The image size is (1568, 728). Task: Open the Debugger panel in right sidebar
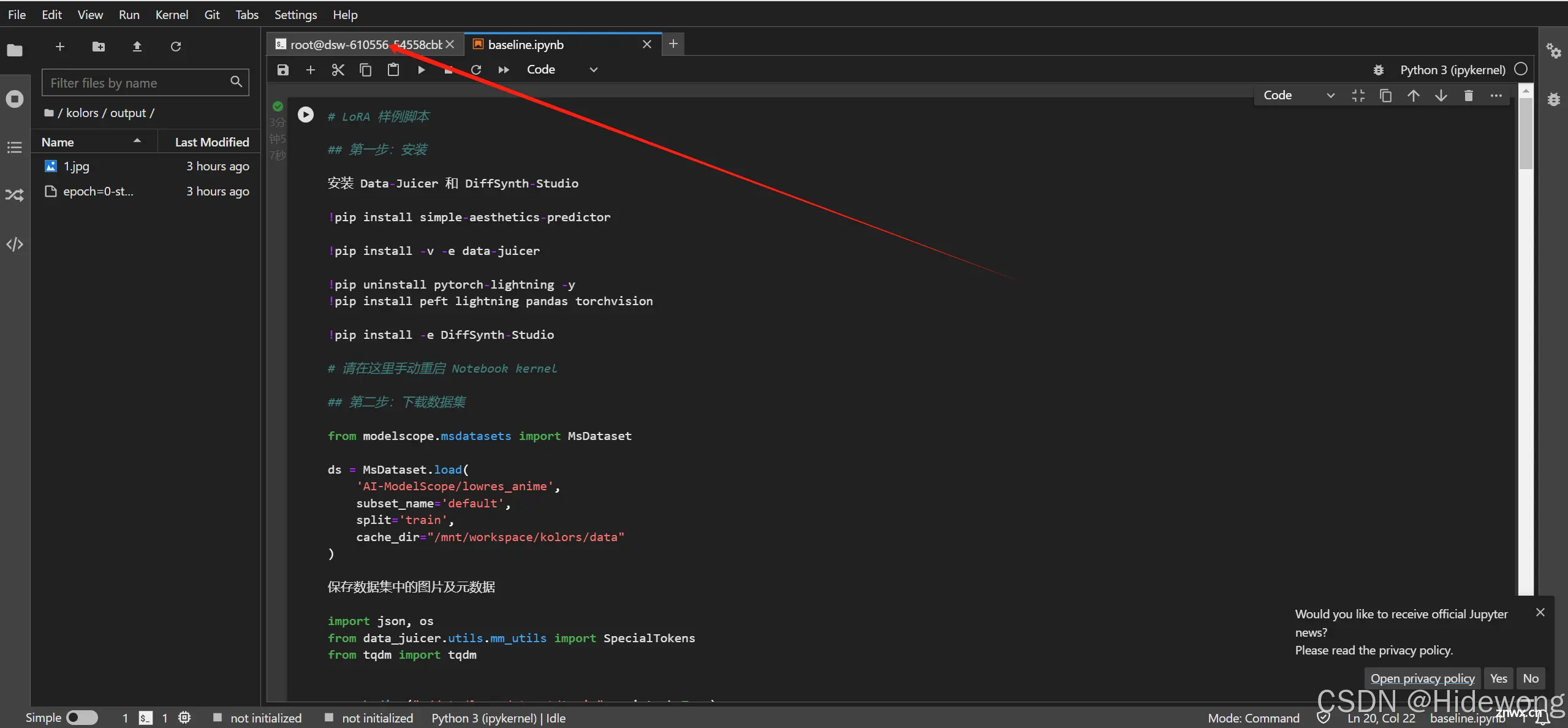click(x=1554, y=99)
